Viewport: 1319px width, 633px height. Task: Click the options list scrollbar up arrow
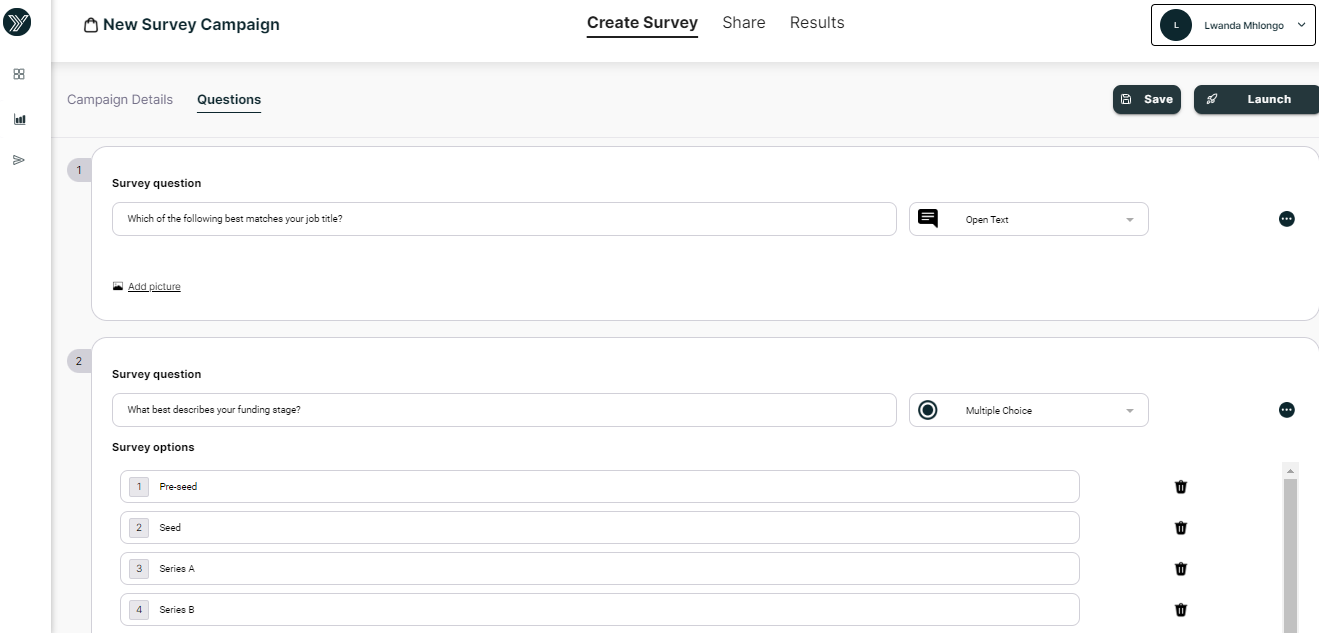click(x=1290, y=470)
